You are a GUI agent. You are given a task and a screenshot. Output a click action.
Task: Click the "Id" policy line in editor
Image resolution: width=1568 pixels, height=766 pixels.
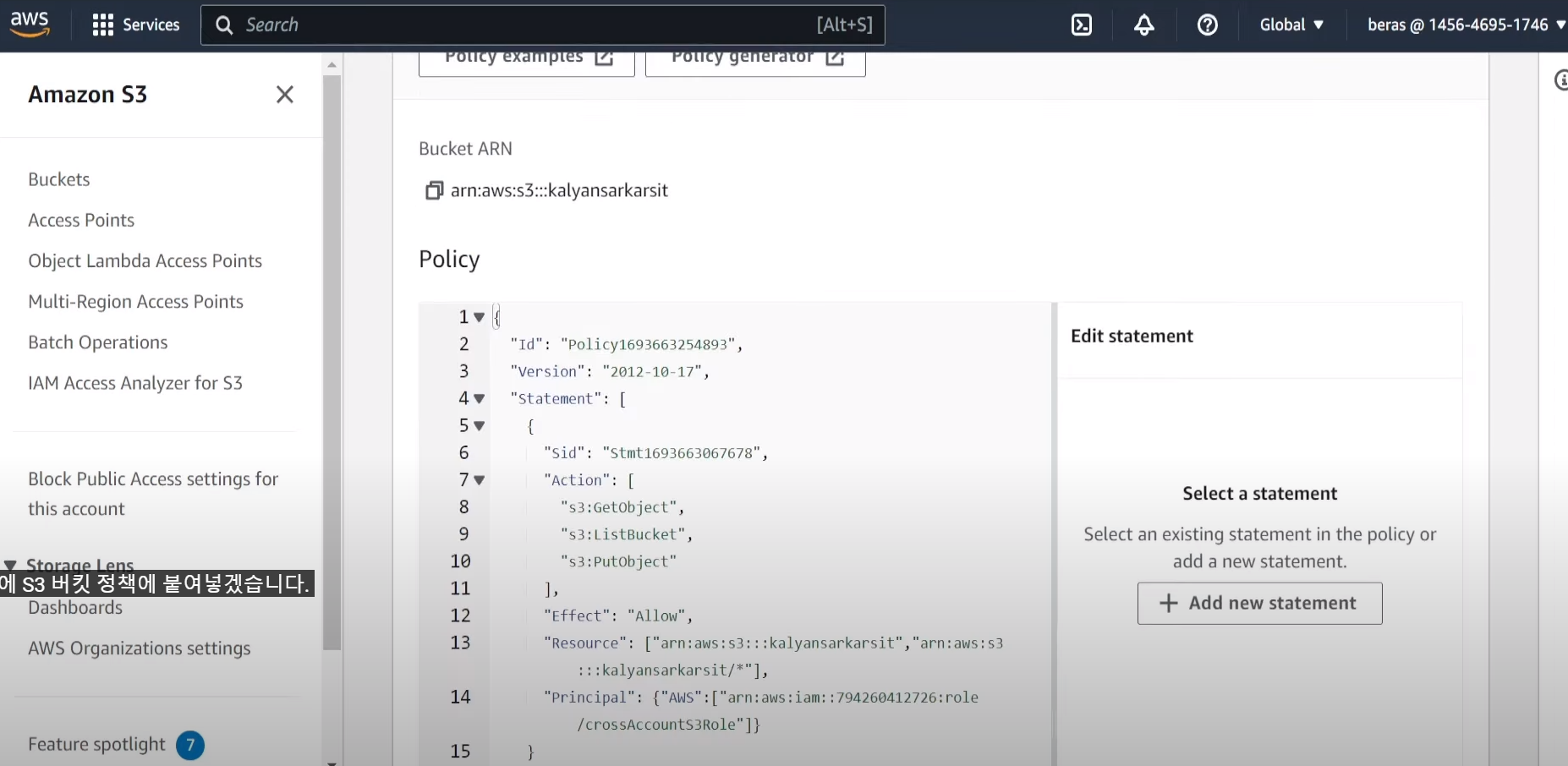pyautogui.click(x=627, y=344)
